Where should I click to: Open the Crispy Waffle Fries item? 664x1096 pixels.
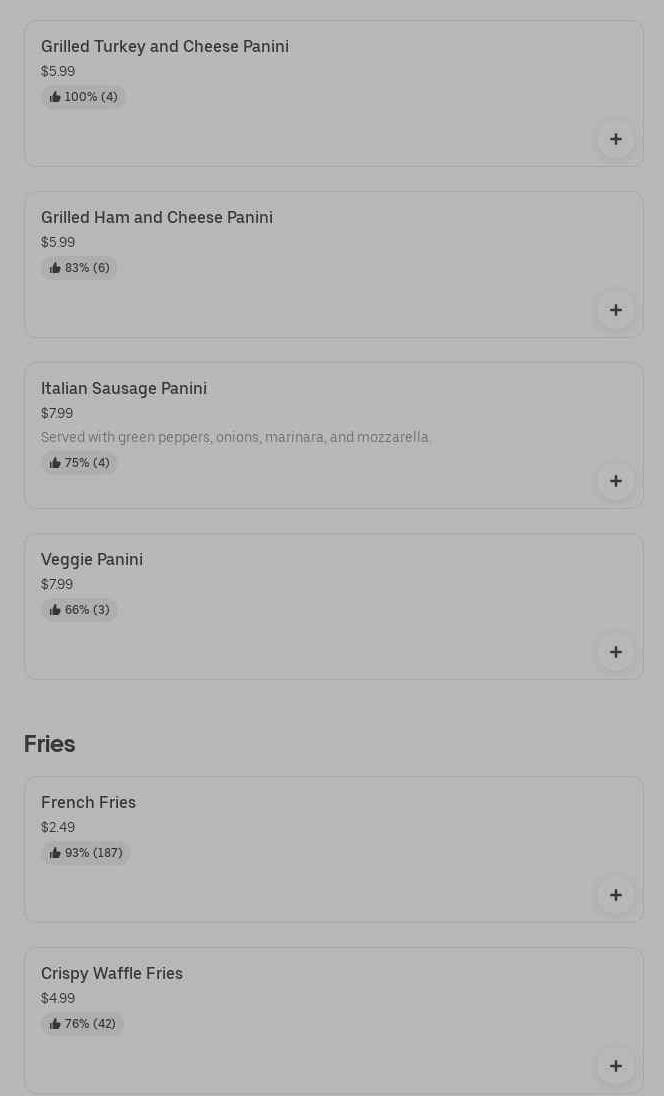pyautogui.click(x=112, y=973)
